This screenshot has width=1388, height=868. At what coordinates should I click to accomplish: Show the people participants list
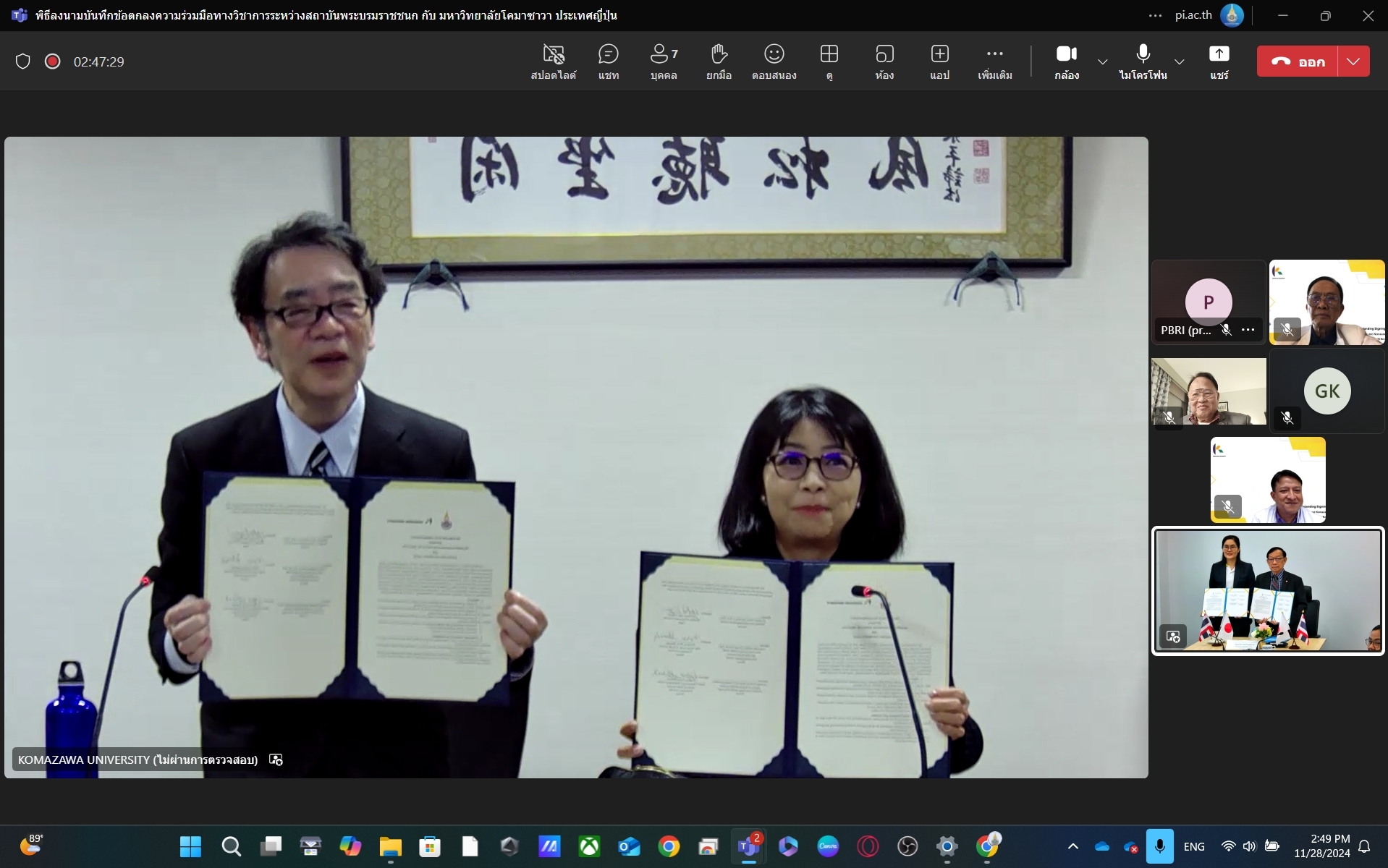coord(663,61)
